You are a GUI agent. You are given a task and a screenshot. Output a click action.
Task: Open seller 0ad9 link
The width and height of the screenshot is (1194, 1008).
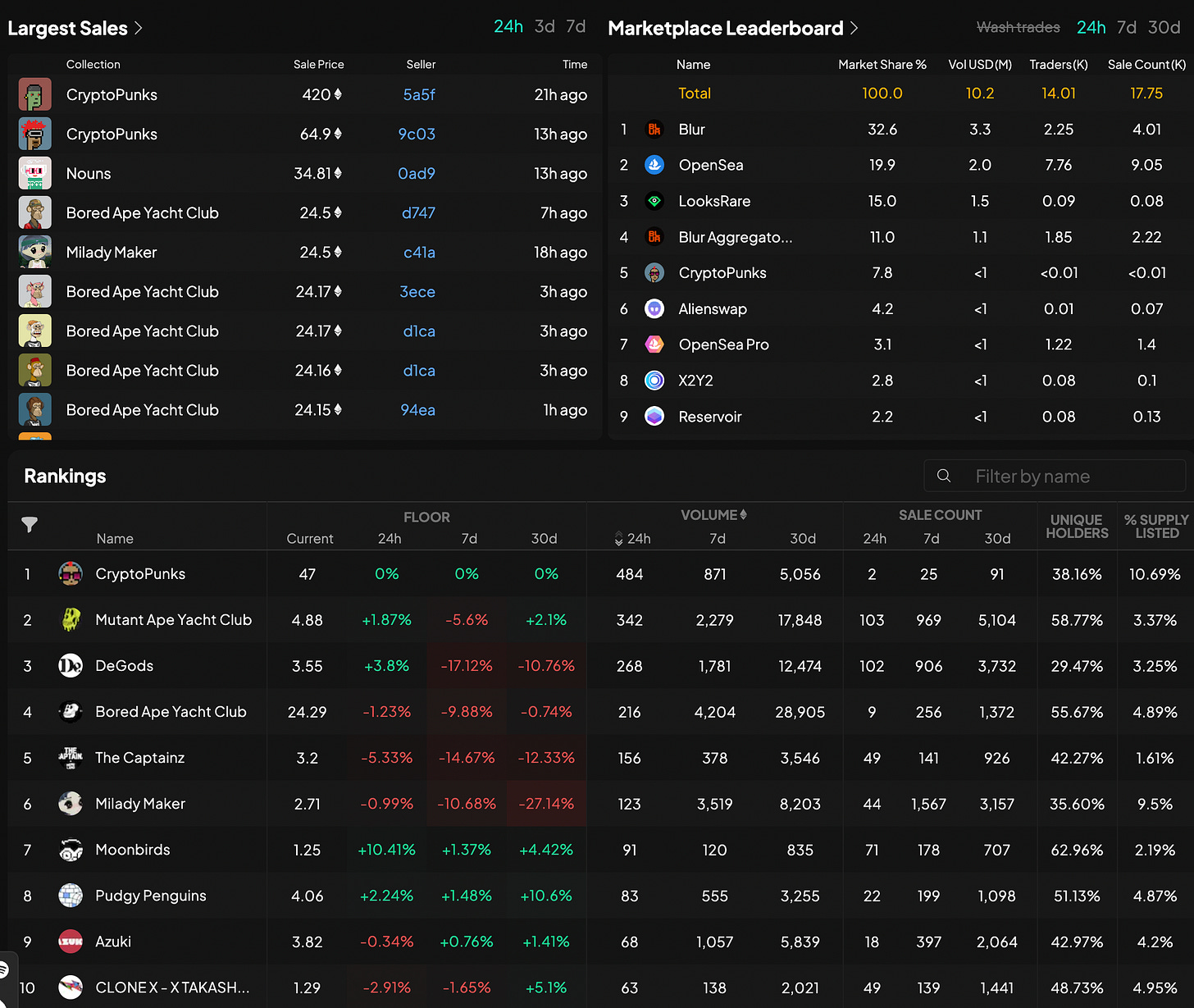(417, 173)
